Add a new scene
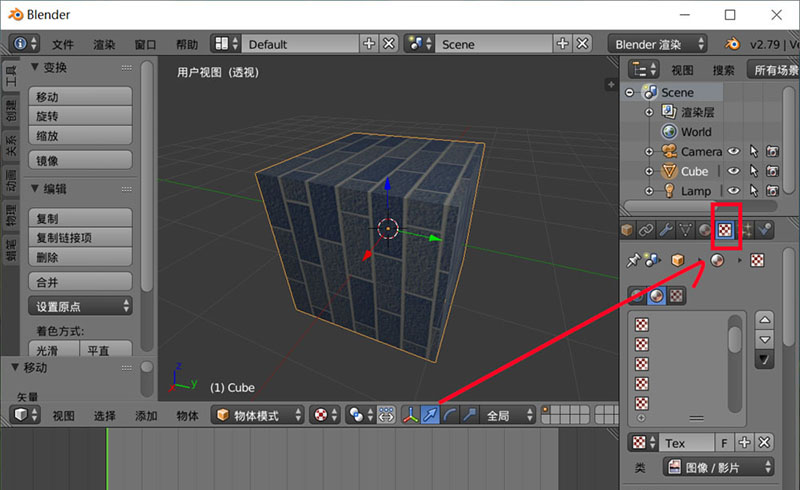The height and width of the screenshot is (490, 800). [563, 44]
